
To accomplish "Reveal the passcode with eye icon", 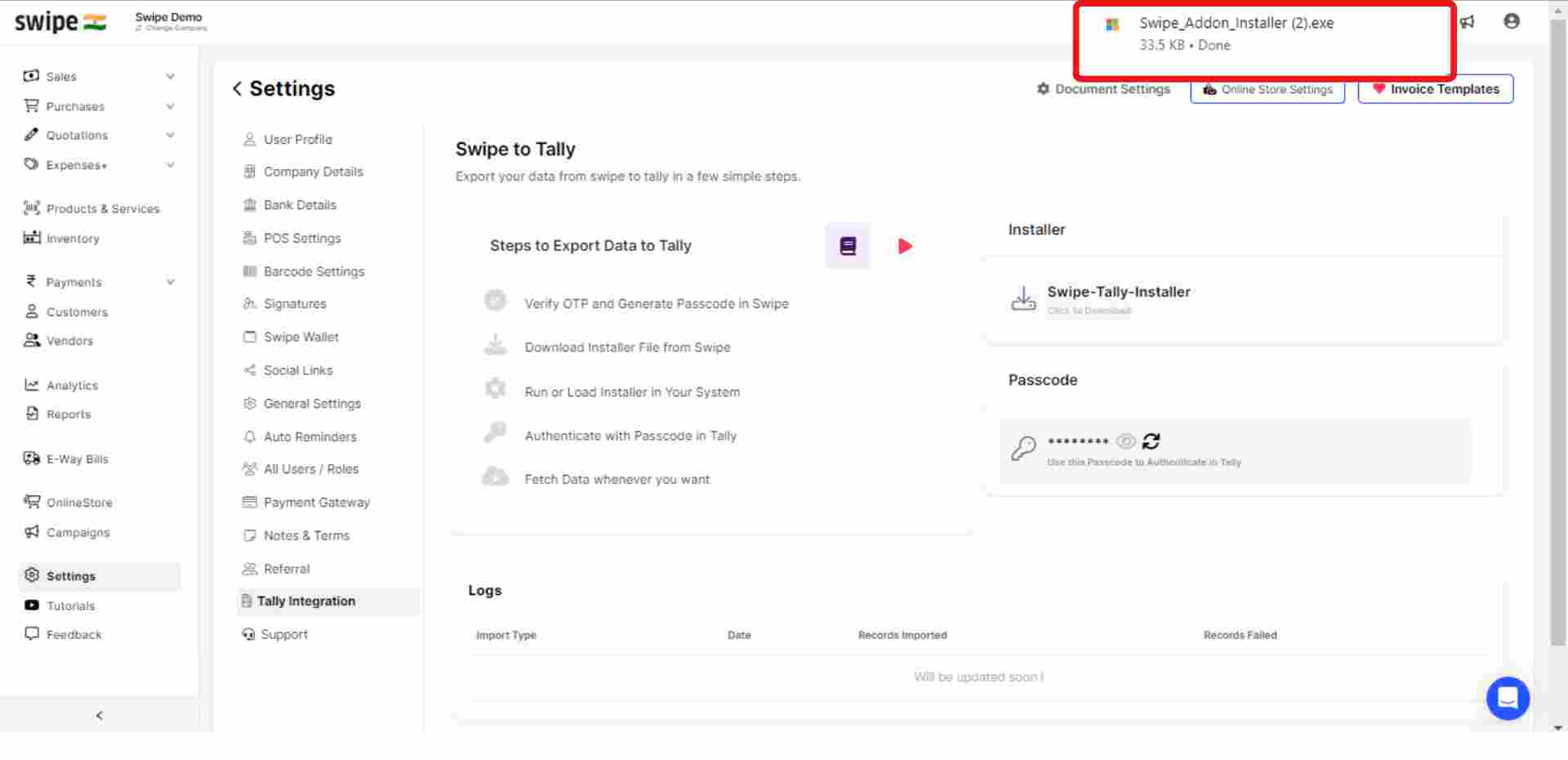I will (x=1125, y=441).
